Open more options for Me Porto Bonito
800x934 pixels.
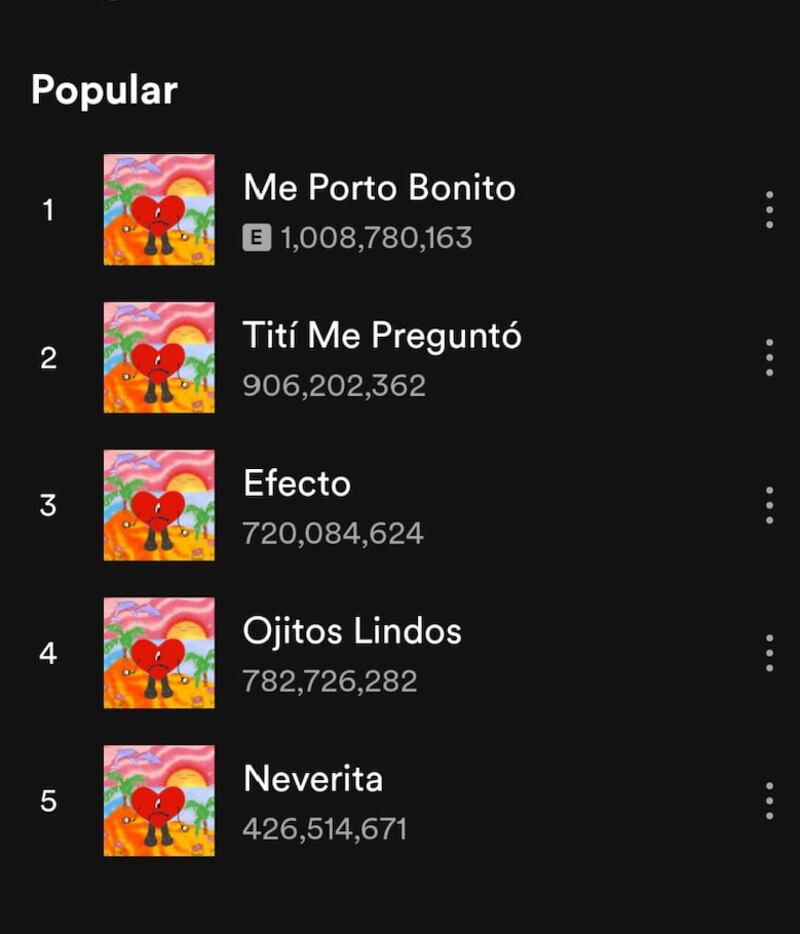[x=769, y=210]
